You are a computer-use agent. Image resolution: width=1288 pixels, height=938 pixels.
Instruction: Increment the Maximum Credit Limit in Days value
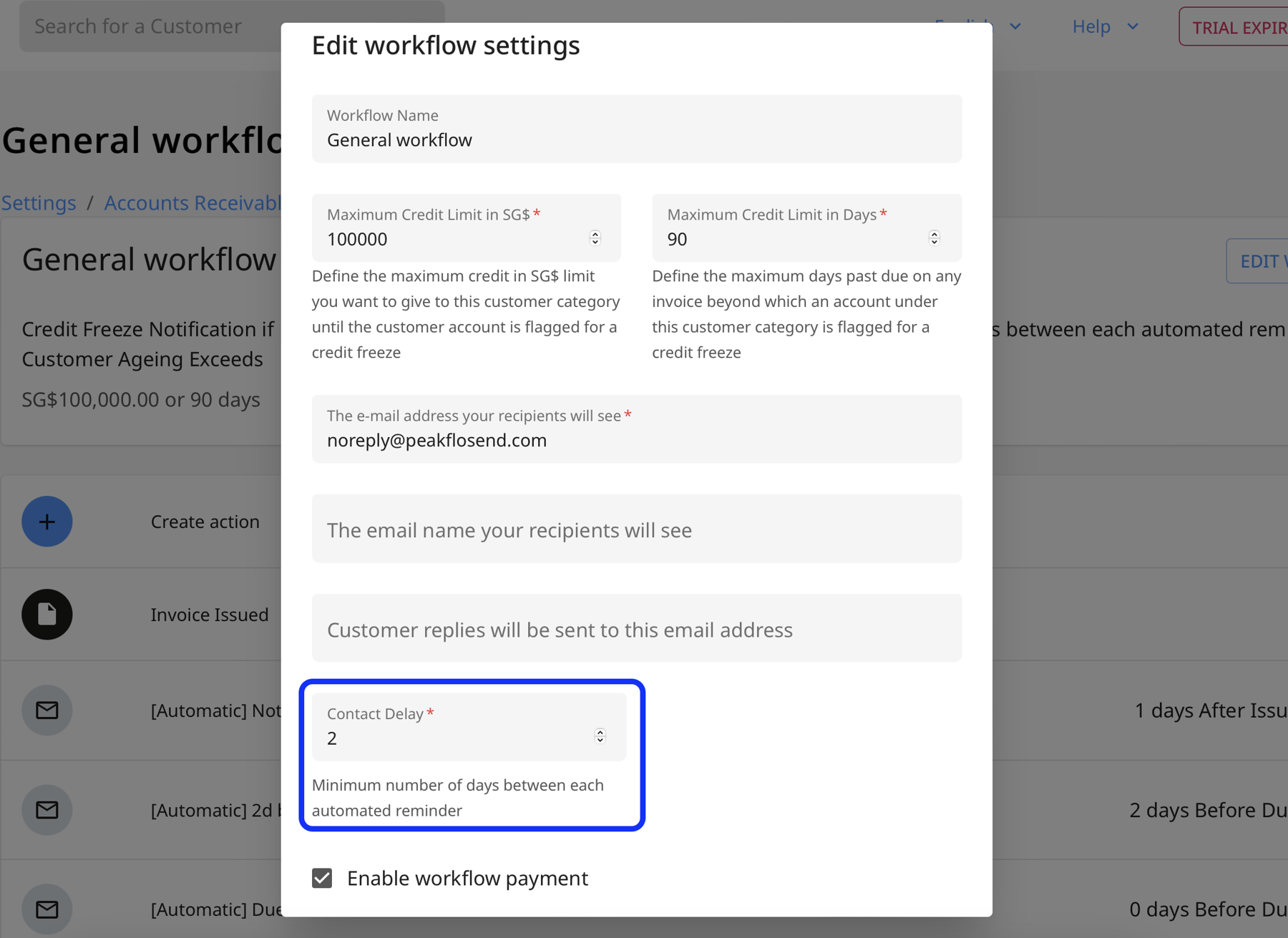pyautogui.click(x=935, y=234)
